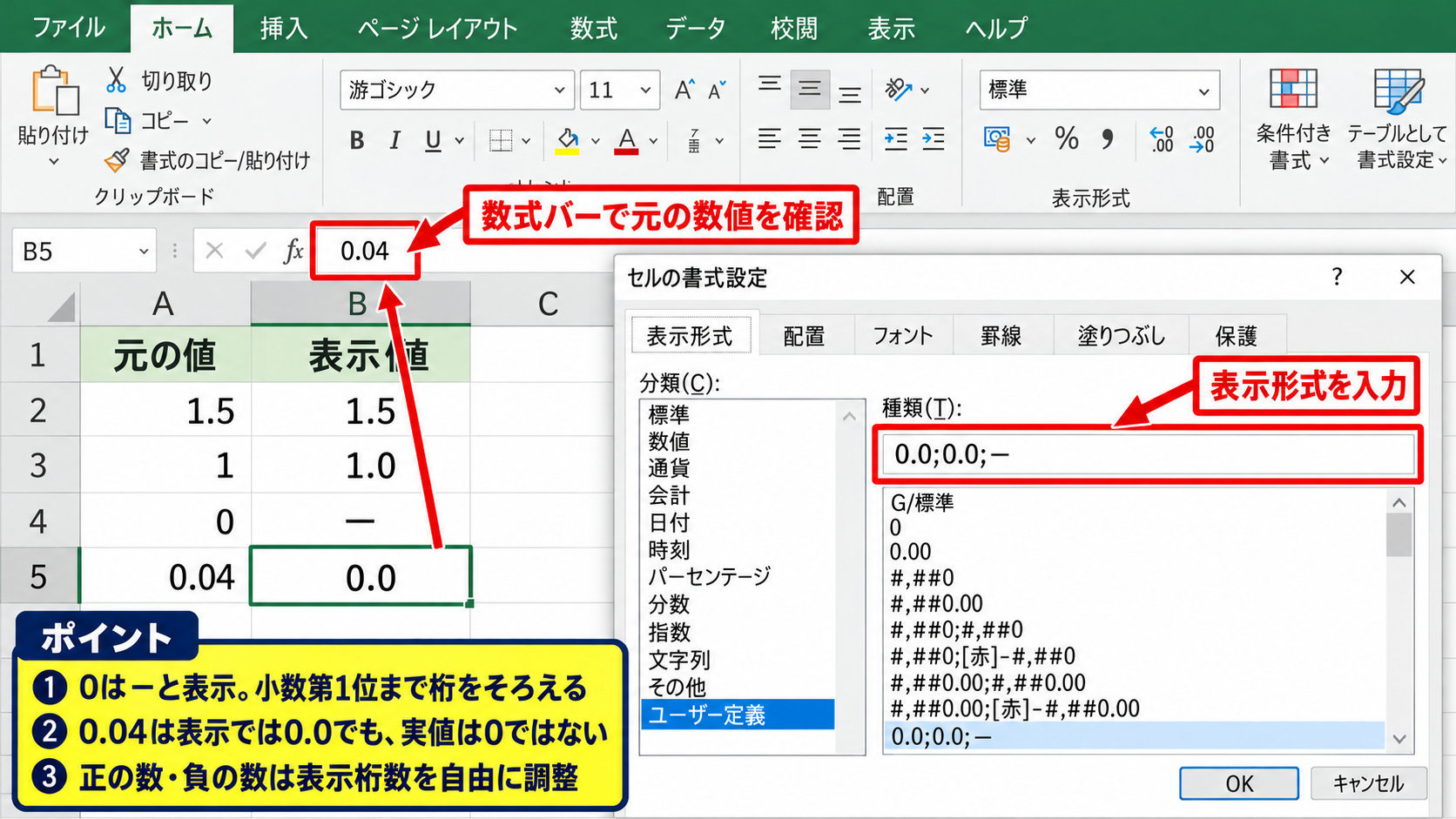Toggle Bold formatting
This screenshot has width=1456, height=819.
(357, 140)
